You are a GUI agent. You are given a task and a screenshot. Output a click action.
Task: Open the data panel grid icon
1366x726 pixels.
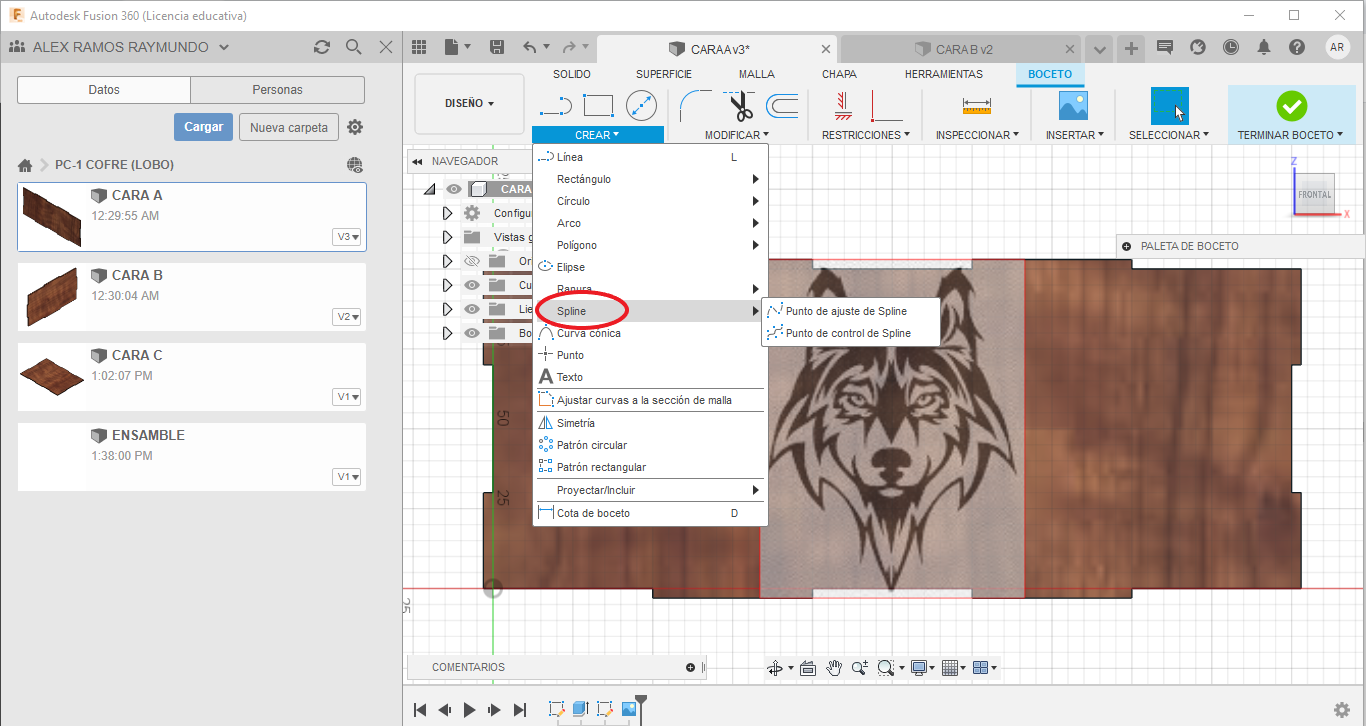point(419,47)
